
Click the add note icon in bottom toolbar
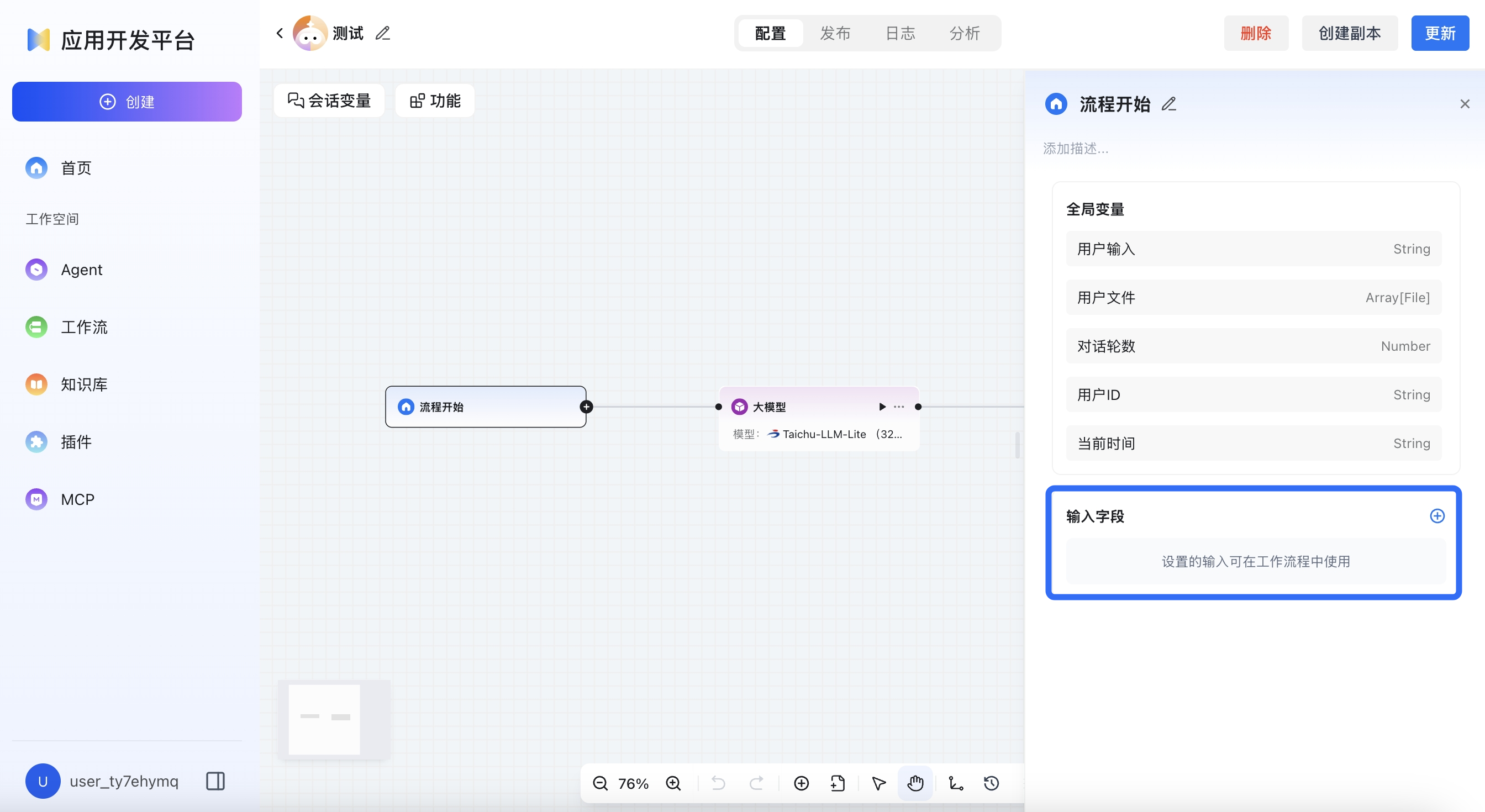pos(838,783)
